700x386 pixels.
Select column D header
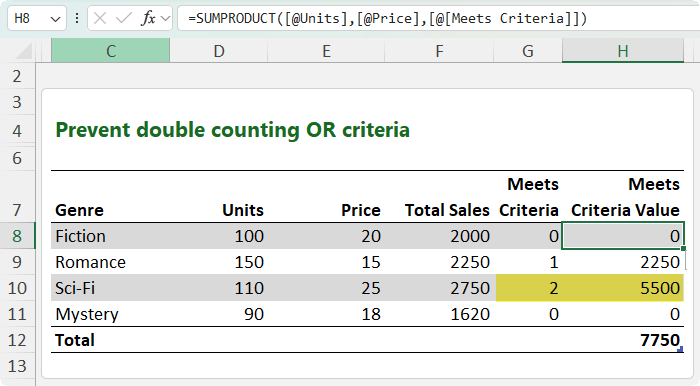(x=219, y=51)
